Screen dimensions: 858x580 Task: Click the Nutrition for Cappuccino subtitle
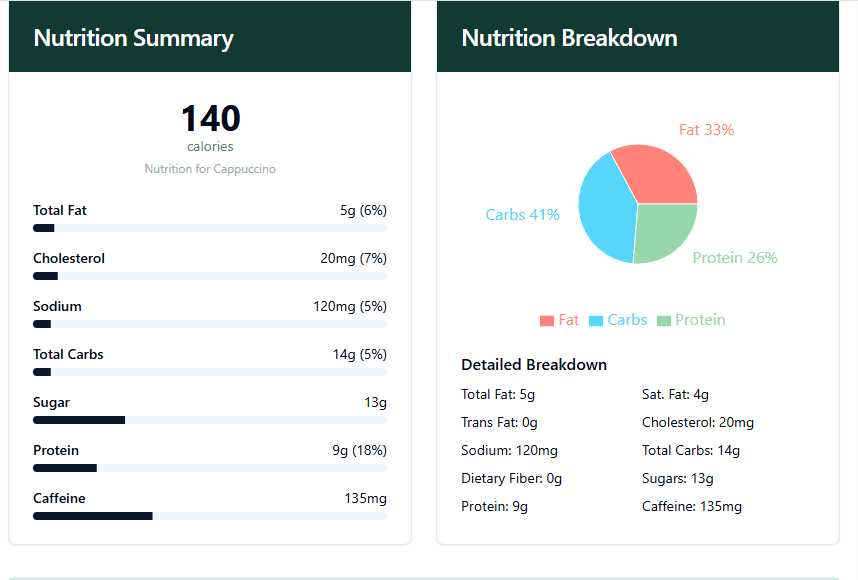pyautogui.click(x=210, y=169)
